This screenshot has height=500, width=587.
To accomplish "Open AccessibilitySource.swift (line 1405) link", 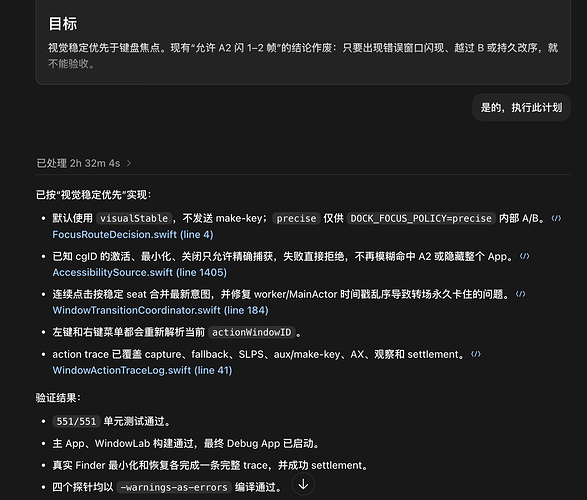I will (140, 272).
